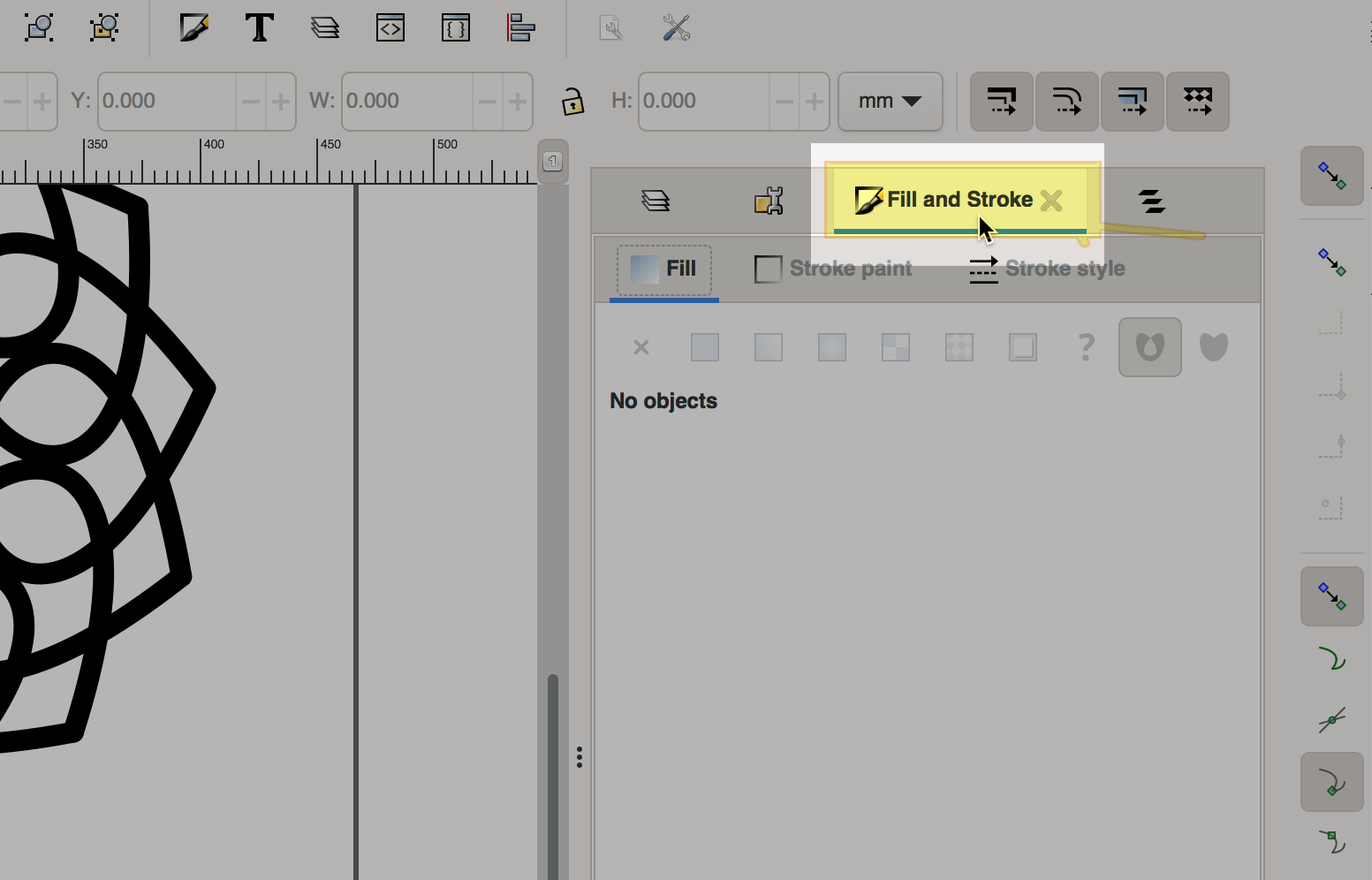
Task: Open the Align and Distribute icon
Action: pyautogui.click(x=520, y=28)
